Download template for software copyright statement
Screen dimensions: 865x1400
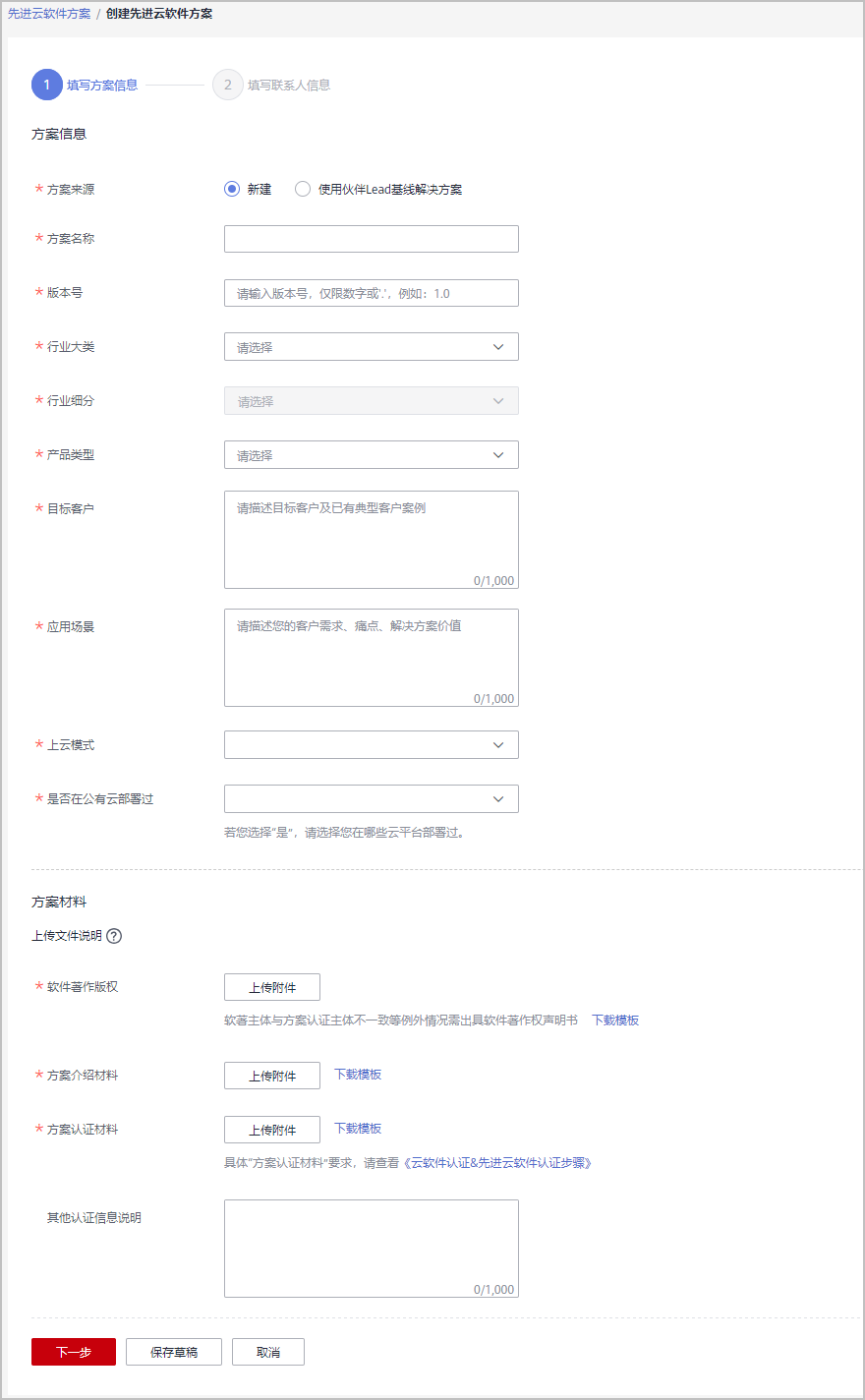pyautogui.click(x=615, y=1021)
